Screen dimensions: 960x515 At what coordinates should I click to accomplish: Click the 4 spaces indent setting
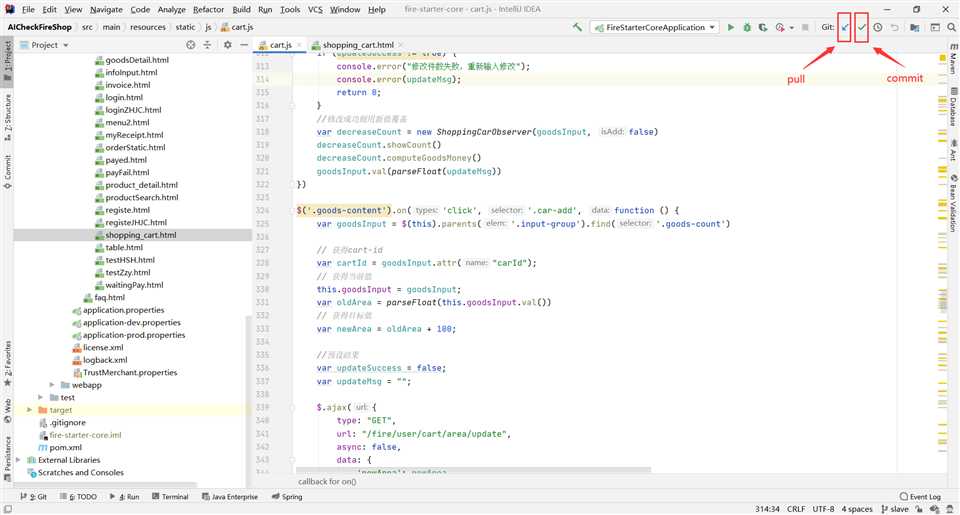point(857,509)
